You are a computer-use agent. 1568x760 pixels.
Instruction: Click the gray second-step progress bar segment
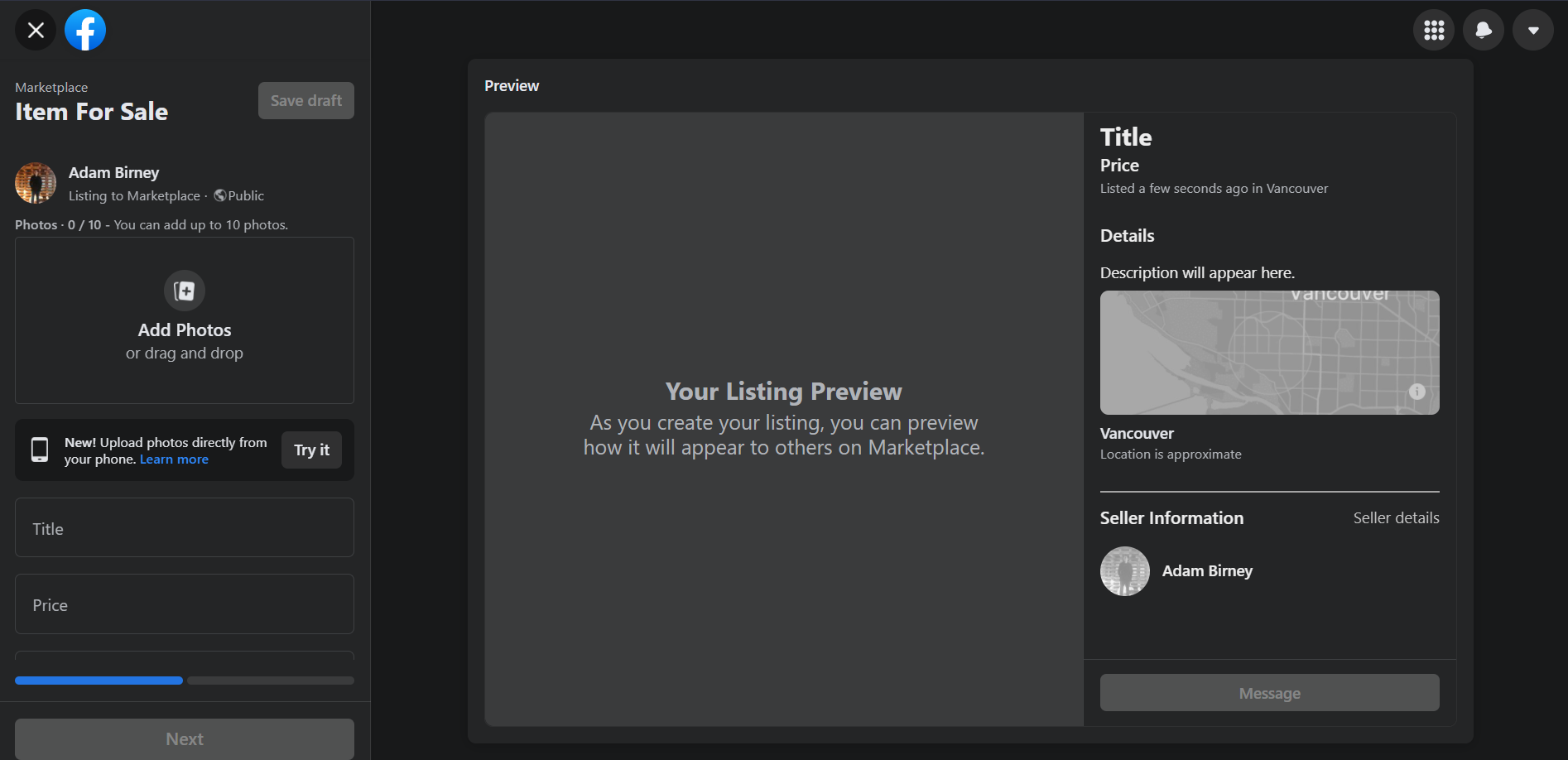(x=271, y=681)
